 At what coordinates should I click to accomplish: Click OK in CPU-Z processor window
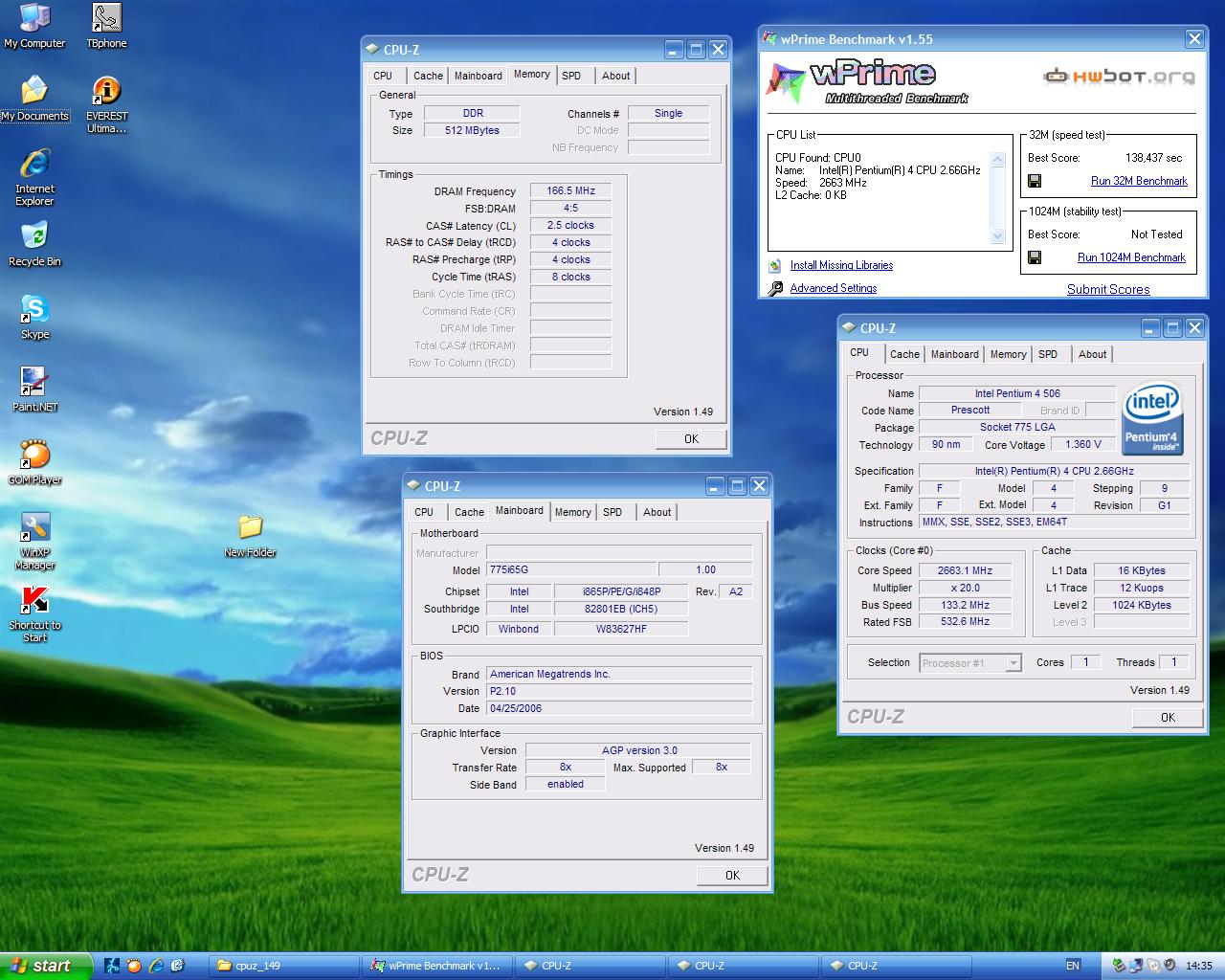click(1168, 717)
